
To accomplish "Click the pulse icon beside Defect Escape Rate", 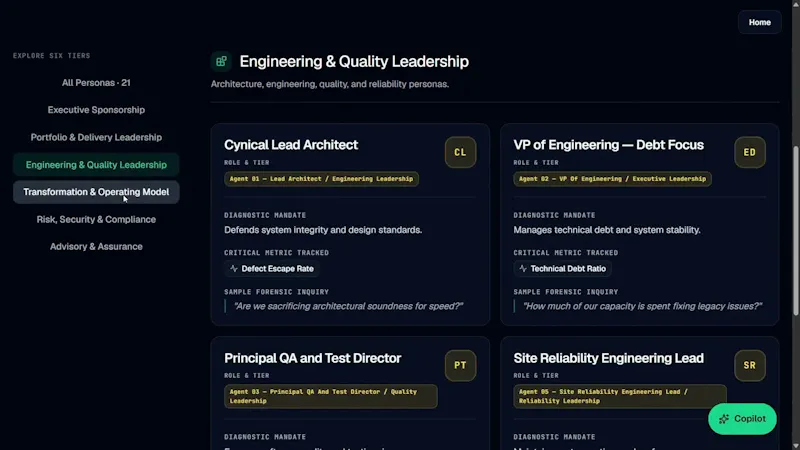I will (x=234, y=268).
